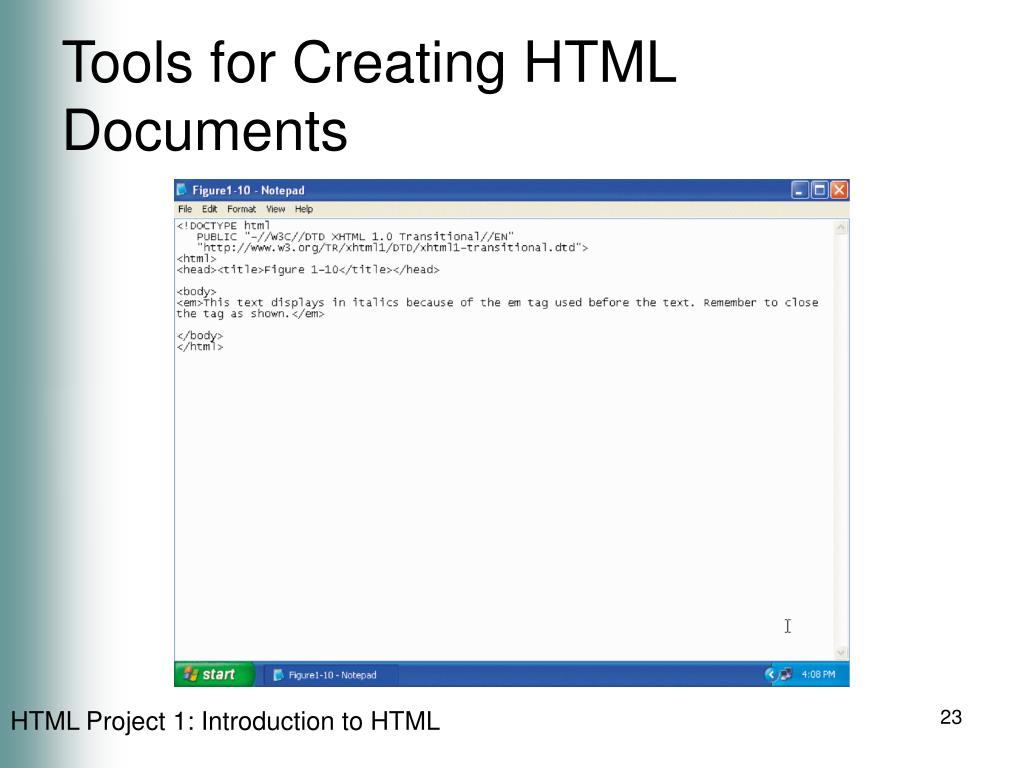Open the Format menu in Notepad
Screen dimensions: 1024x768
tap(241, 209)
